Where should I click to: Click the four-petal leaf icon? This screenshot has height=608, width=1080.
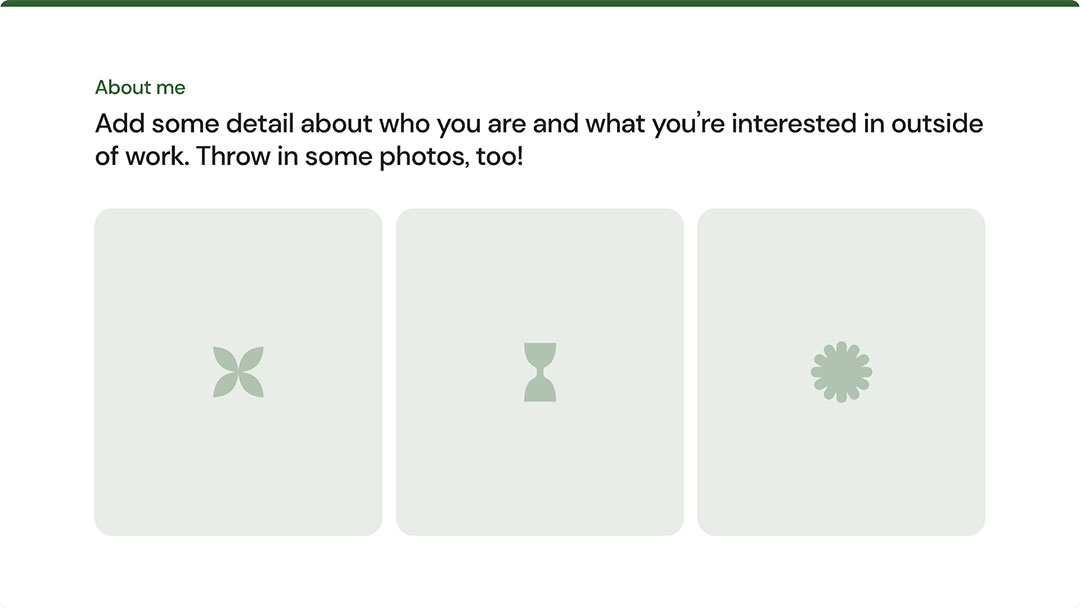coord(238,372)
